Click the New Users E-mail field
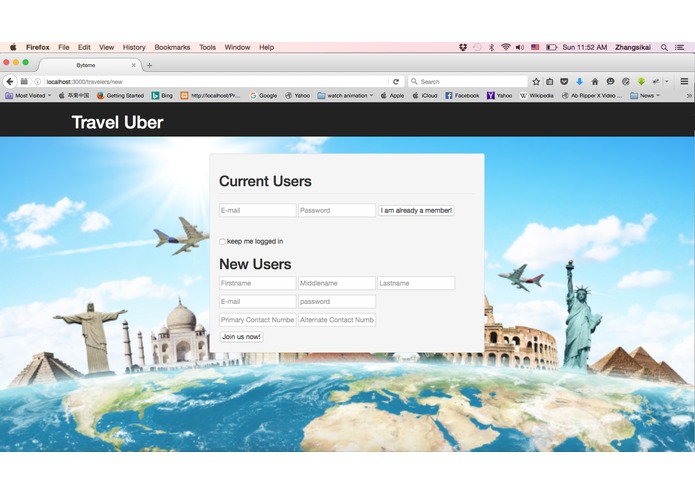Viewport: 695px width, 494px height. tap(258, 302)
